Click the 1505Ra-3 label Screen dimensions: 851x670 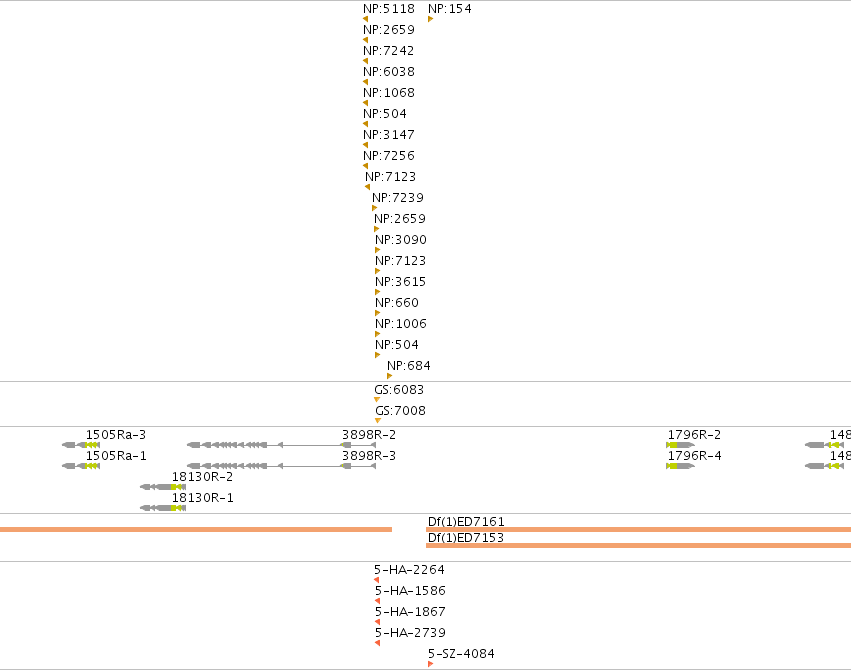(x=116, y=435)
